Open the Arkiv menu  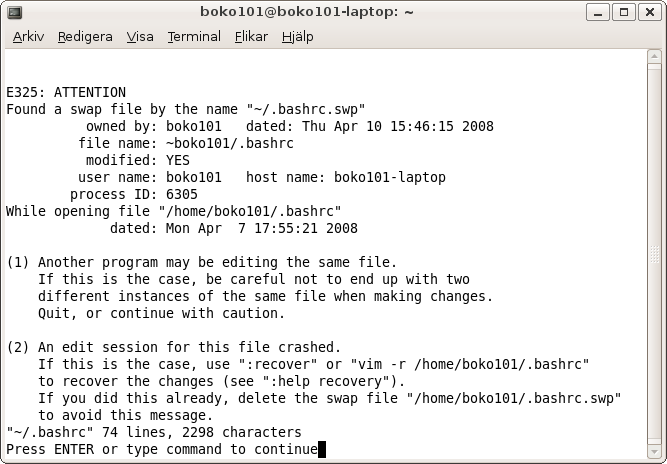(28, 37)
